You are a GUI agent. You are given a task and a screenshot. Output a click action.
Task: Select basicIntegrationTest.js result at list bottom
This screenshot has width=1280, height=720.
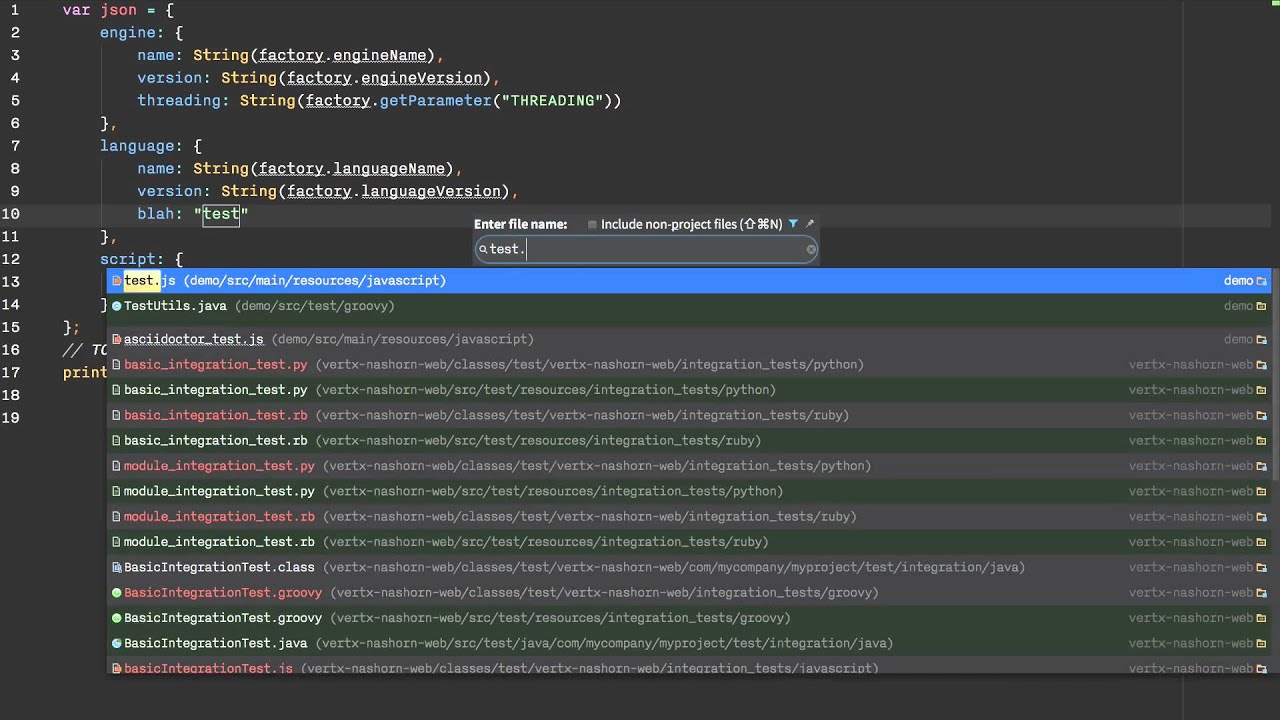pyautogui.click(x=689, y=667)
